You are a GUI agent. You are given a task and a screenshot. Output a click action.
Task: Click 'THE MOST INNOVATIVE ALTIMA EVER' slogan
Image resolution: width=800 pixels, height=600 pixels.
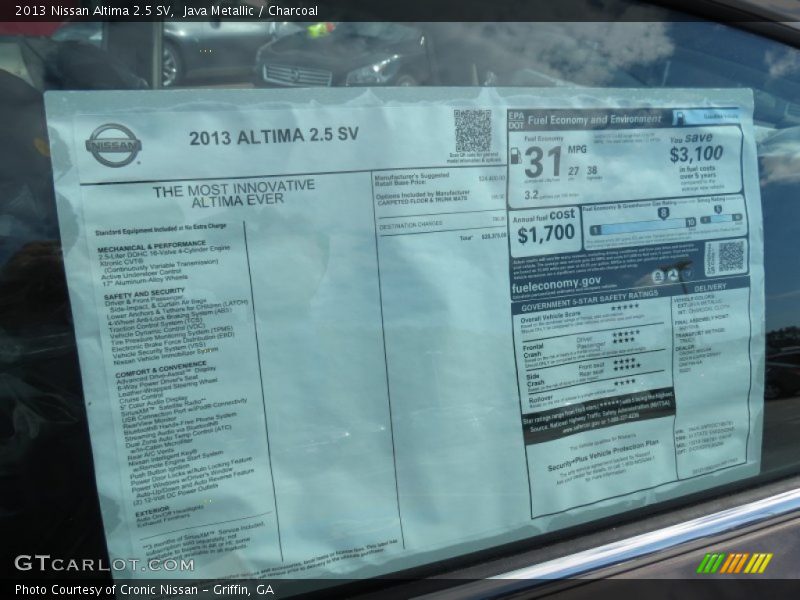pyautogui.click(x=235, y=193)
